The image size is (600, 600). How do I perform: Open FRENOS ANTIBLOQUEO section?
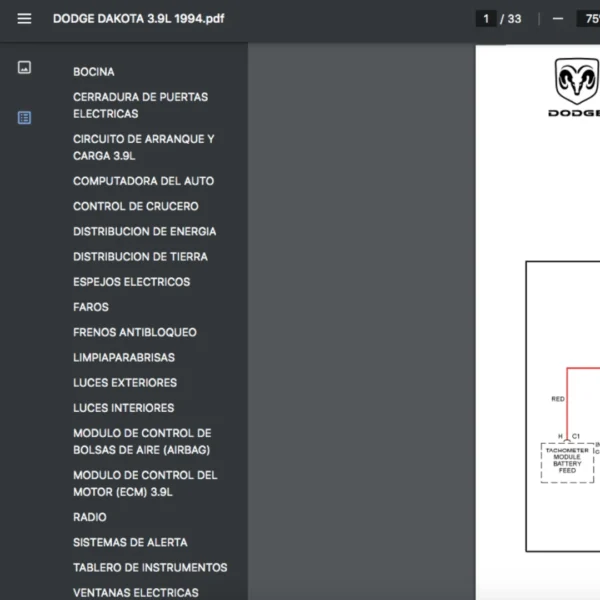(x=135, y=333)
